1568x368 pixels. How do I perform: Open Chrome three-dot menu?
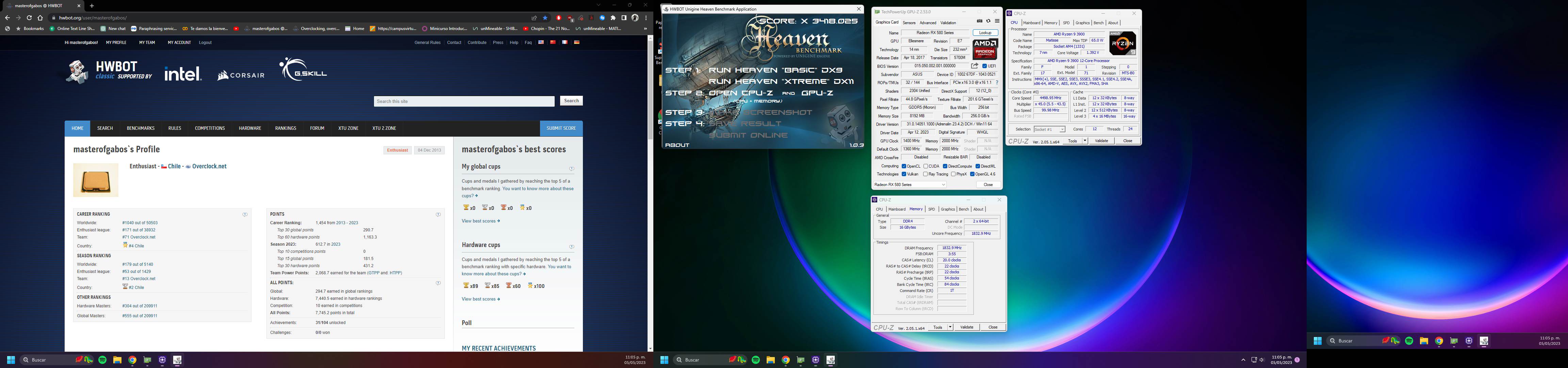[x=646, y=18]
